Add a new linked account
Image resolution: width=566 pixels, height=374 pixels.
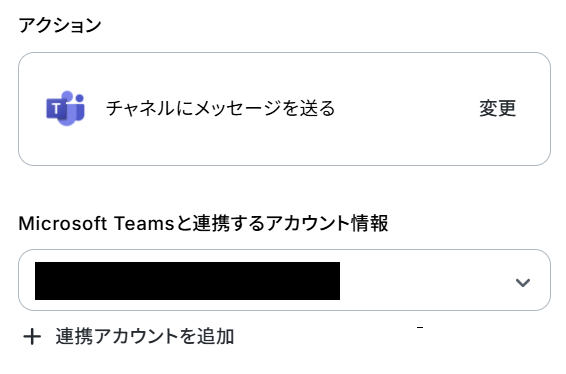[129, 336]
